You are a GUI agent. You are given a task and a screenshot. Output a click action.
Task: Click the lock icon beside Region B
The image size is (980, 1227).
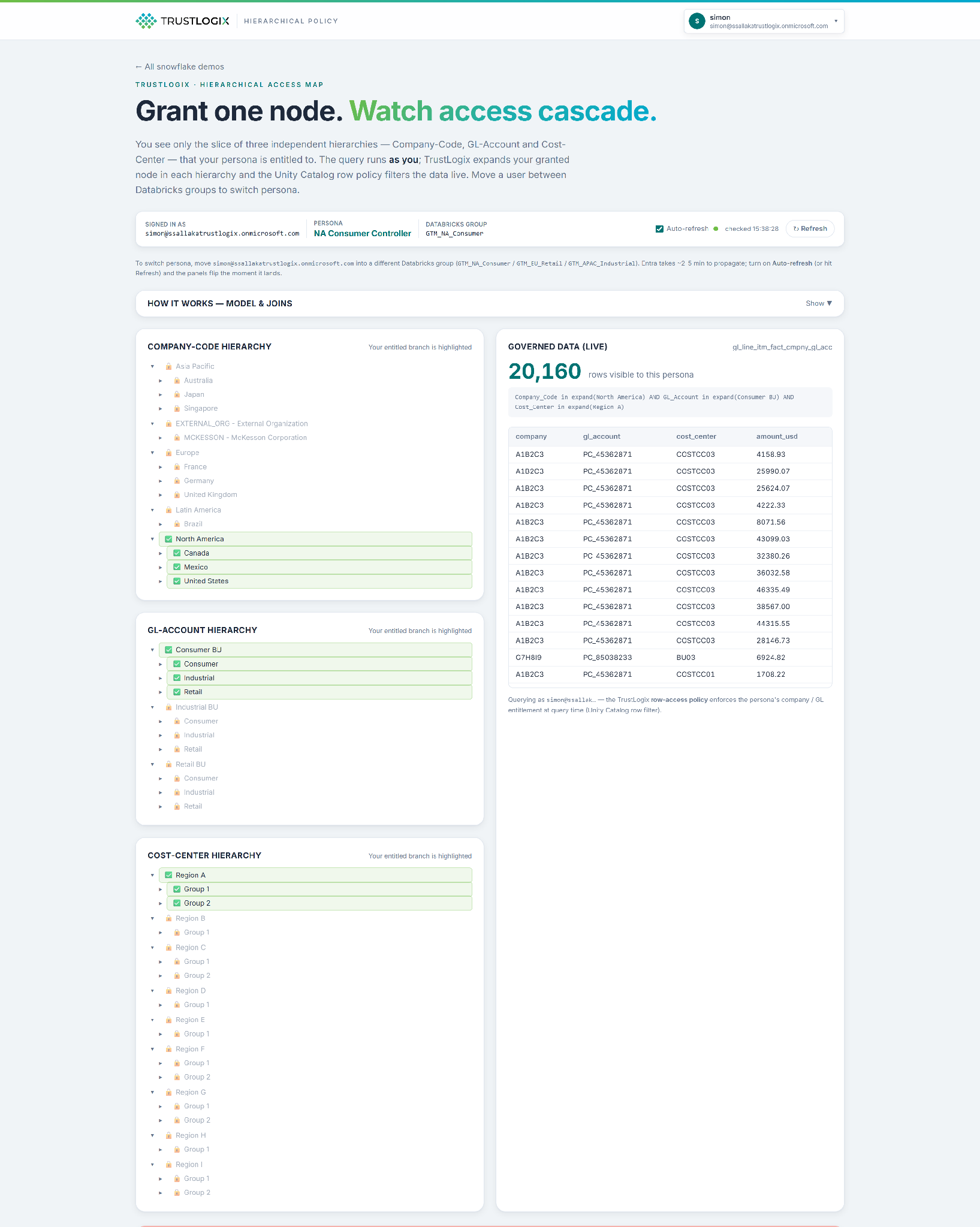click(168, 918)
